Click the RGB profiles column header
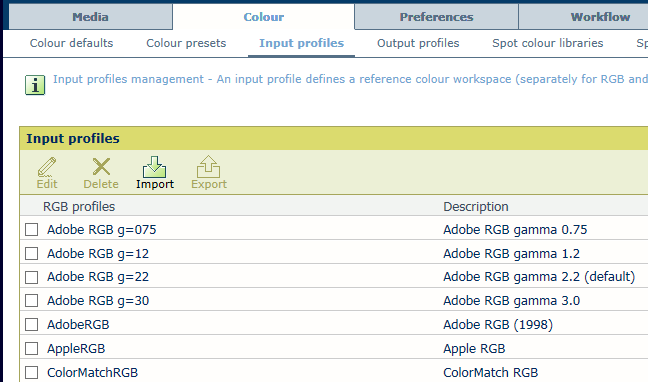Screen dimensions: 648x382 (x=79, y=206)
